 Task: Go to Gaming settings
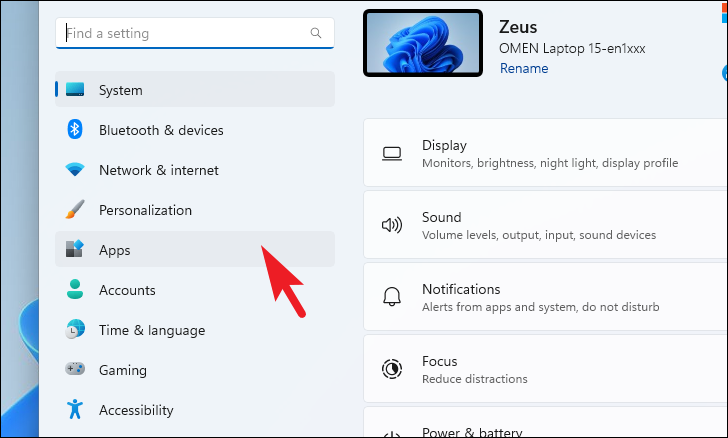click(x=195, y=369)
